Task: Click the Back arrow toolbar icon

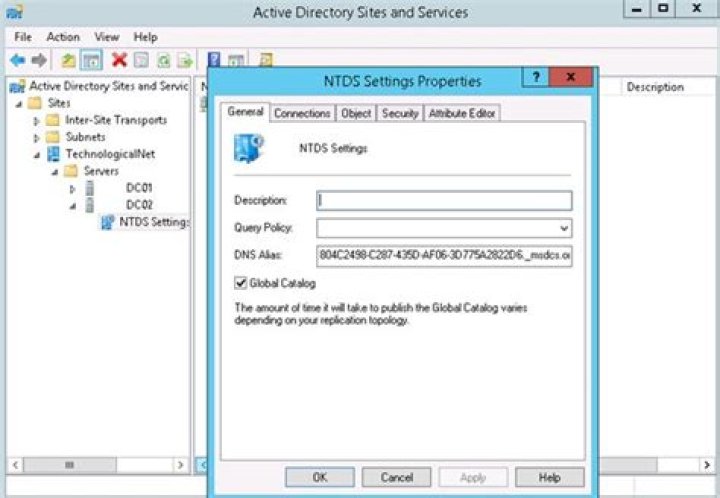Action: tap(17, 60)
